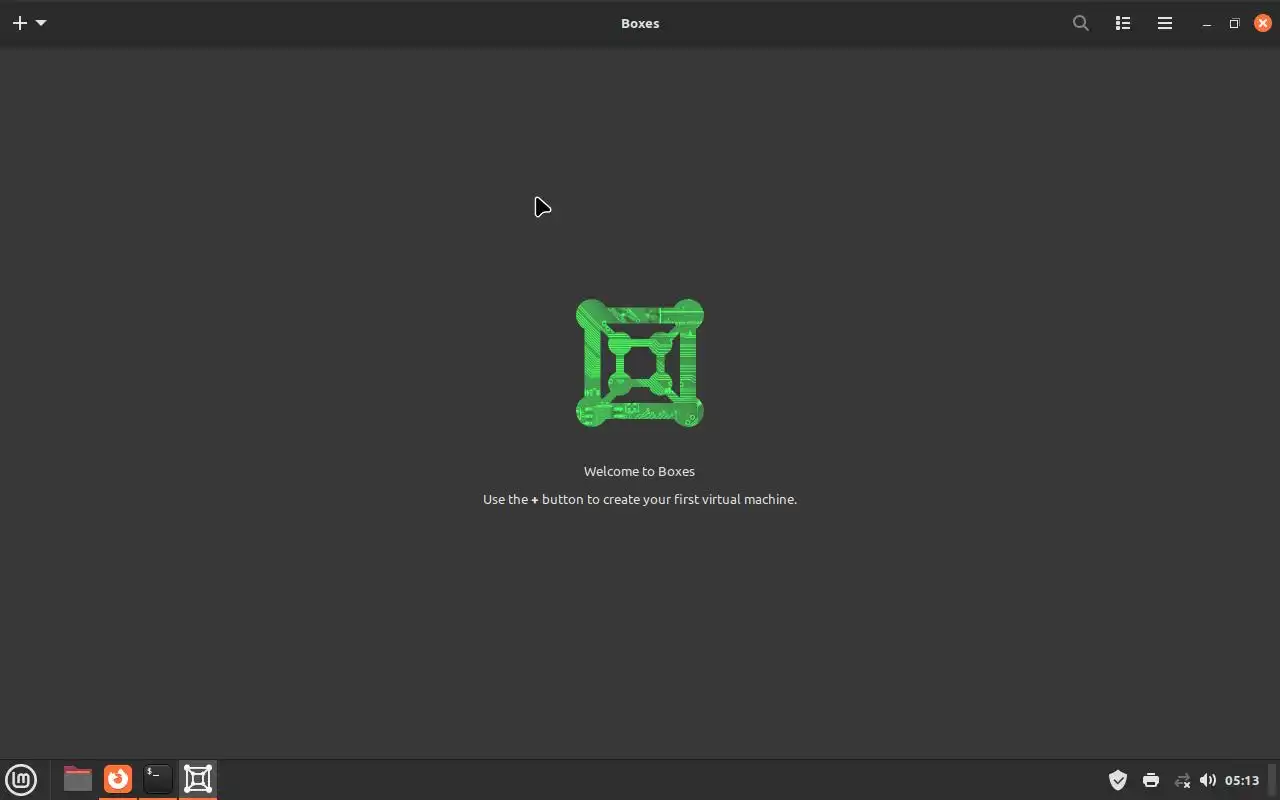Open the Linux Mint start menu
This screenshot has width=1280, height=800.
(x=21, y=779)
